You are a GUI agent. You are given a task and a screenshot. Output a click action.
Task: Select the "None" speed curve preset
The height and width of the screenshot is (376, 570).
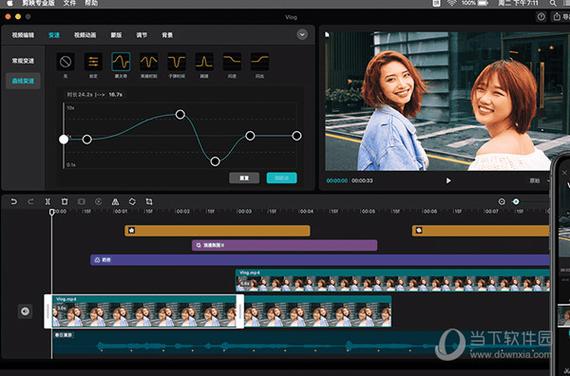point(65,61)
